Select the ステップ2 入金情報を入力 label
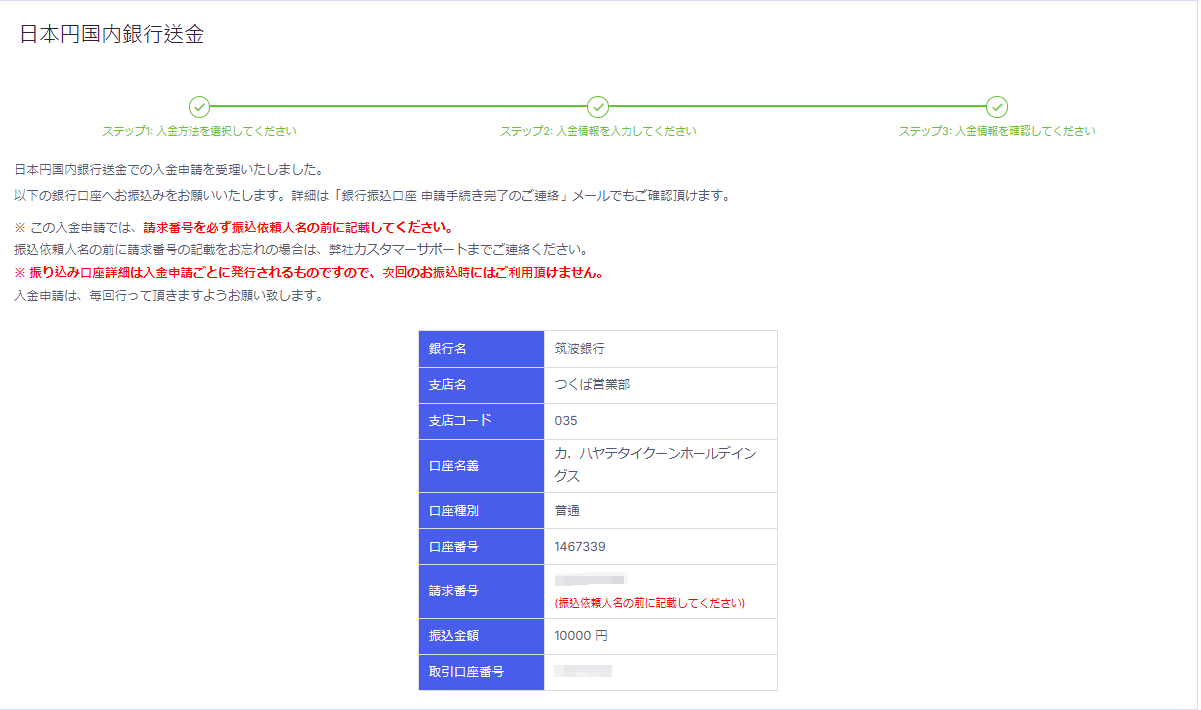The width and height of the screenshot is (1201, 710). (x=598, y=131)
